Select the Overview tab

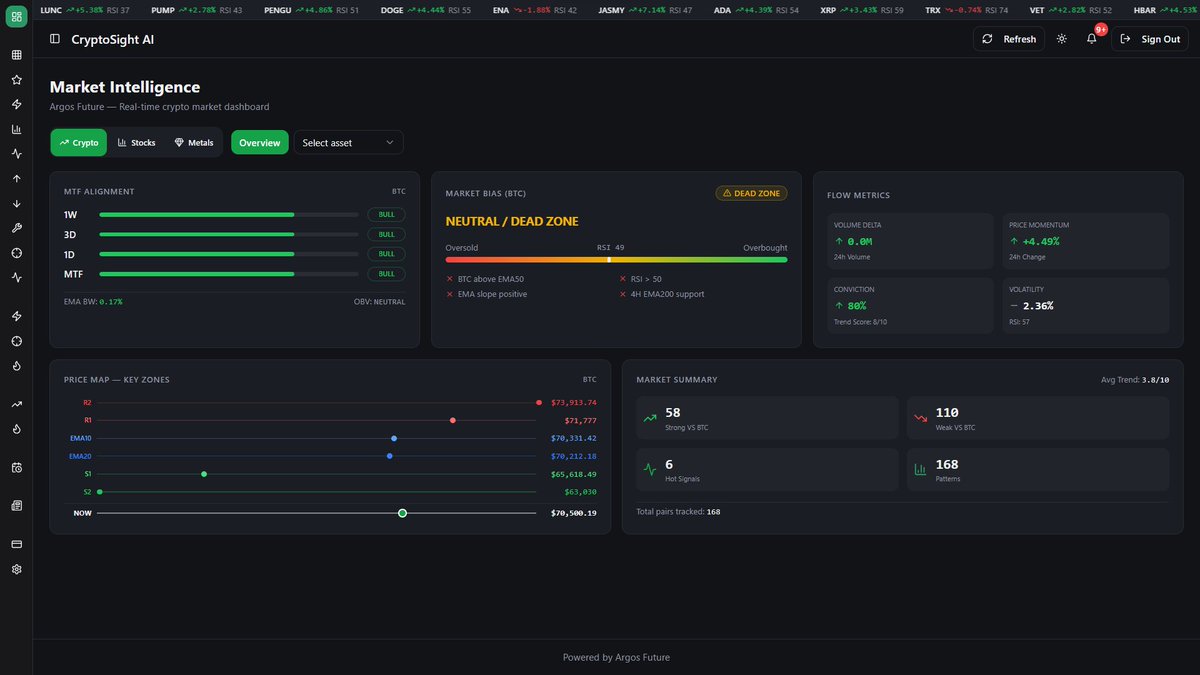pos(260,143)
